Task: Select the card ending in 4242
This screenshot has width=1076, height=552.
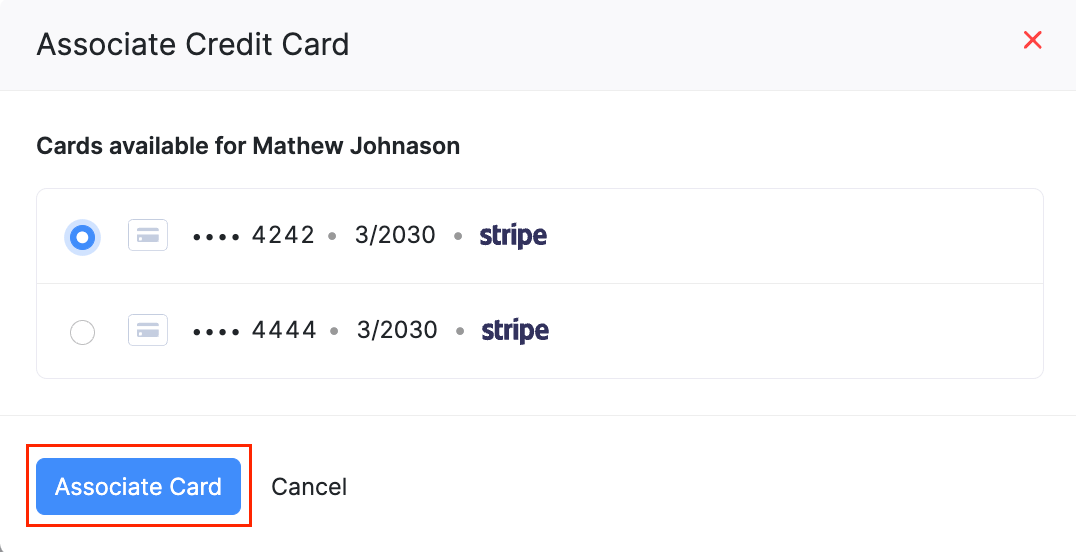Action: pyautogui.click(x=83, y=237)
